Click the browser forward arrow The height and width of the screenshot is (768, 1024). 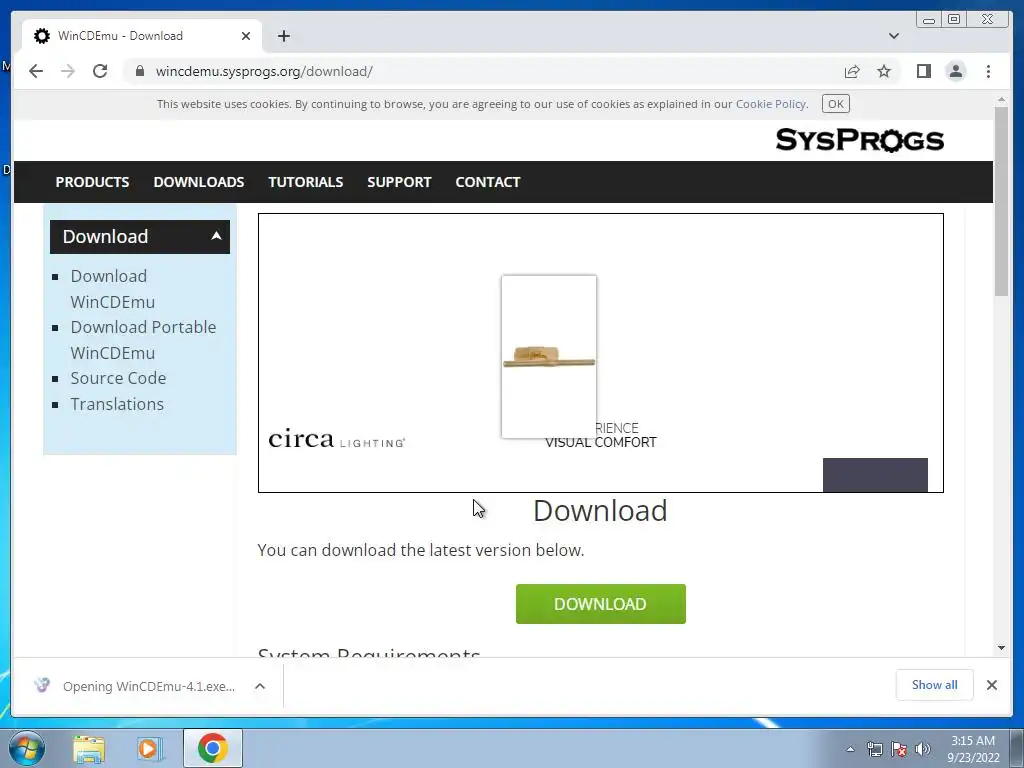(x=68, y=71)
